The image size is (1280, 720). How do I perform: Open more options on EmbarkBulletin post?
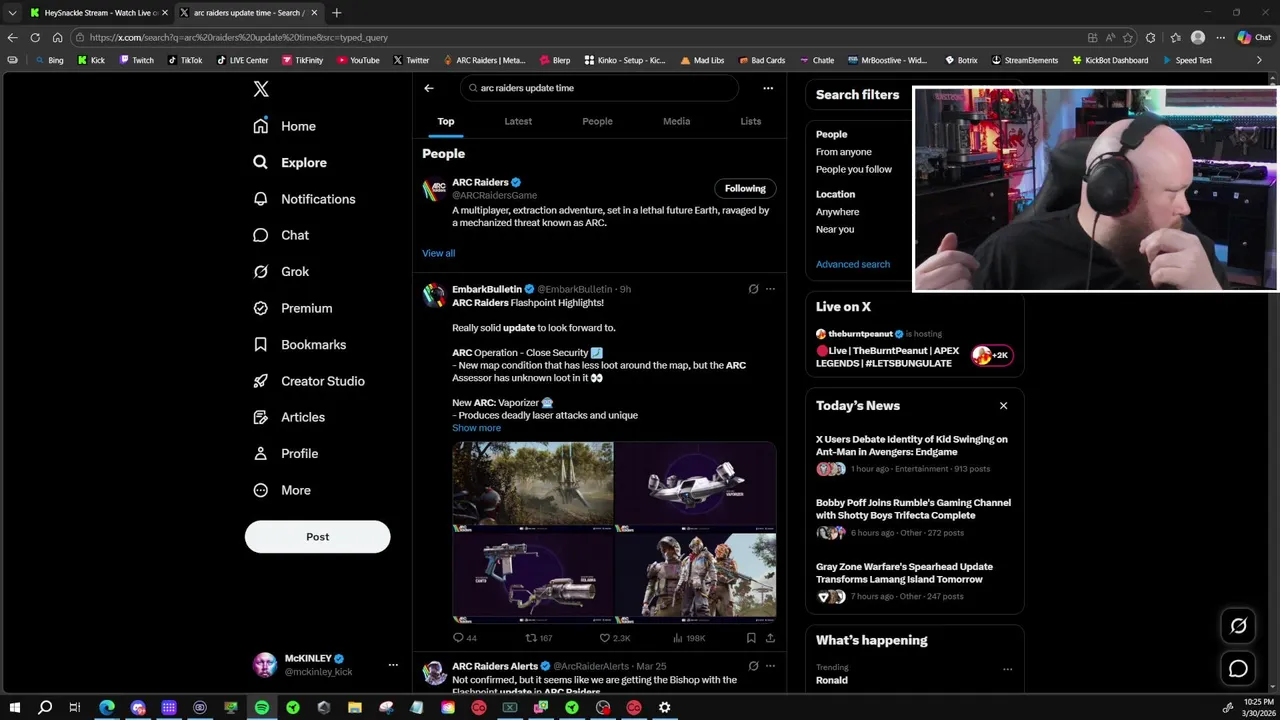click(x=770, y=289)
